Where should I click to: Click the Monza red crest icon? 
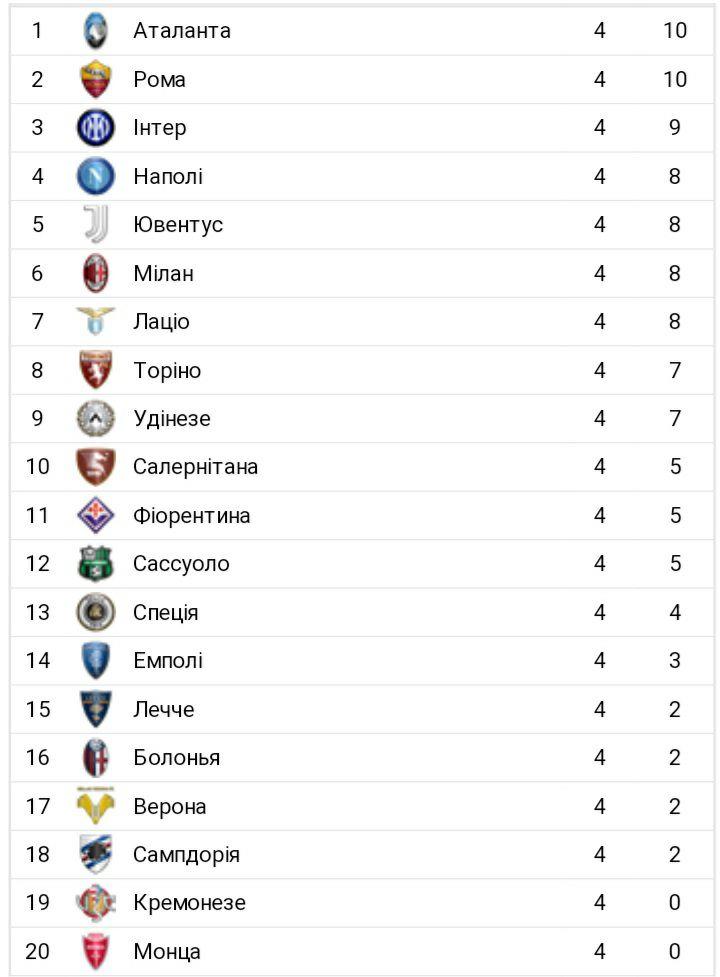point(96,951)
